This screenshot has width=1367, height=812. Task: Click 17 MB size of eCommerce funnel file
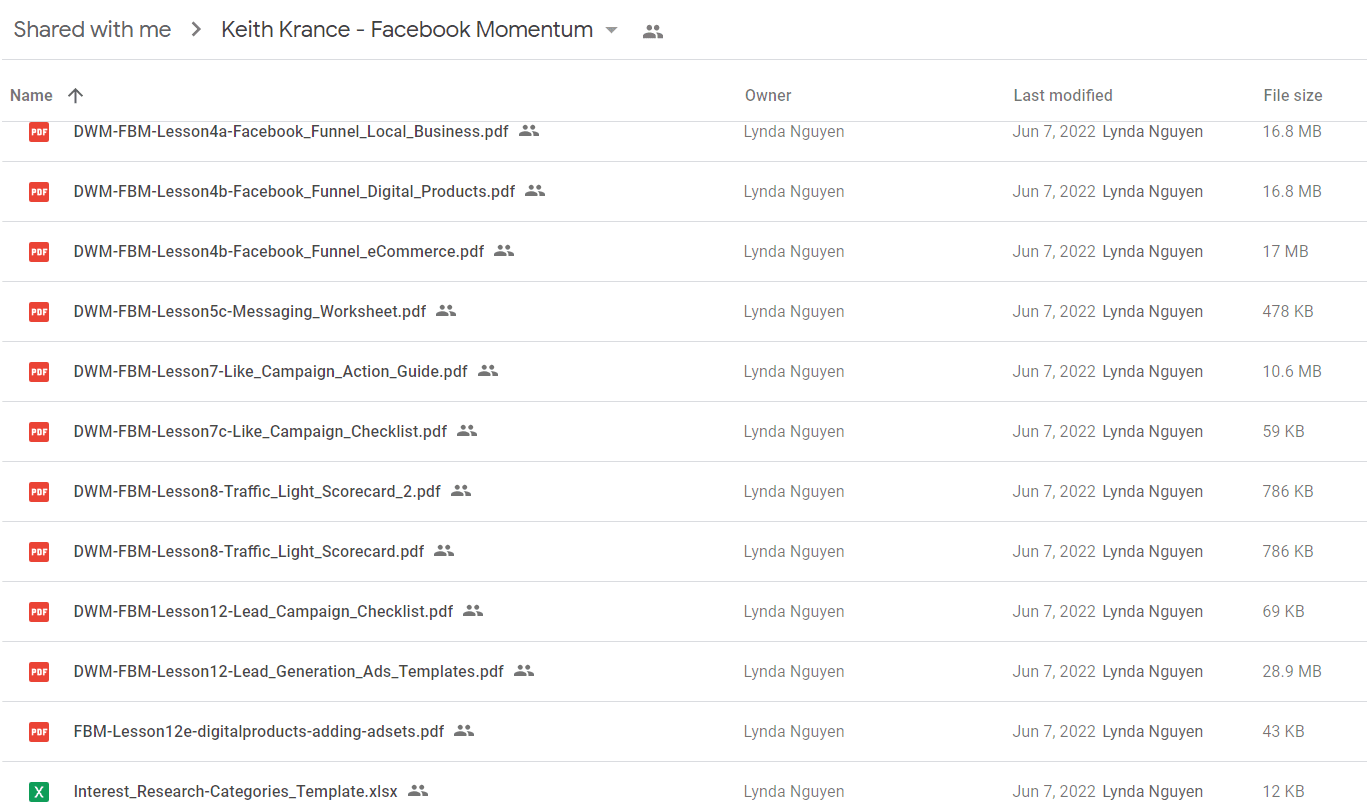1286,251
